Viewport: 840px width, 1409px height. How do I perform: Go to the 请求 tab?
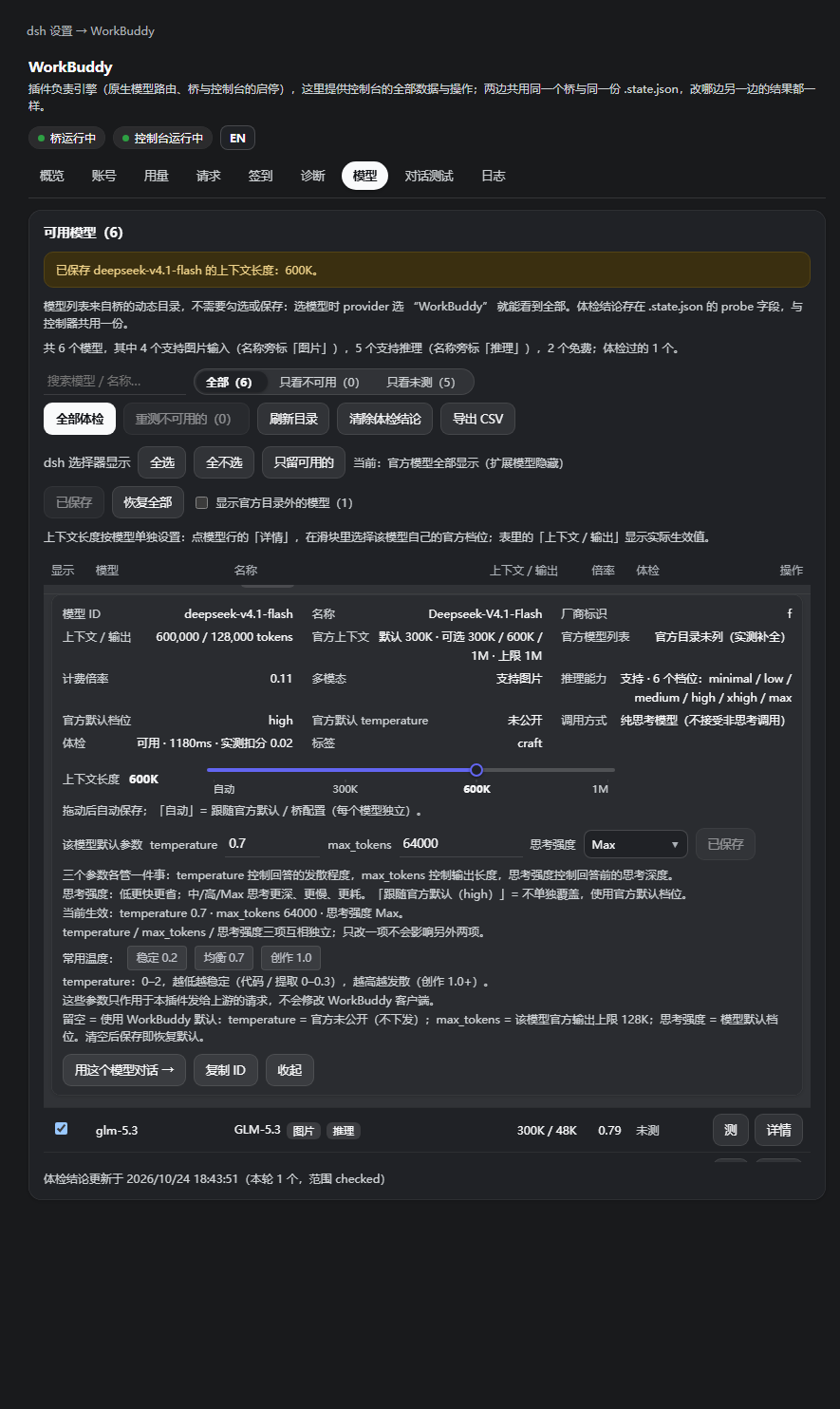point(209,176)
